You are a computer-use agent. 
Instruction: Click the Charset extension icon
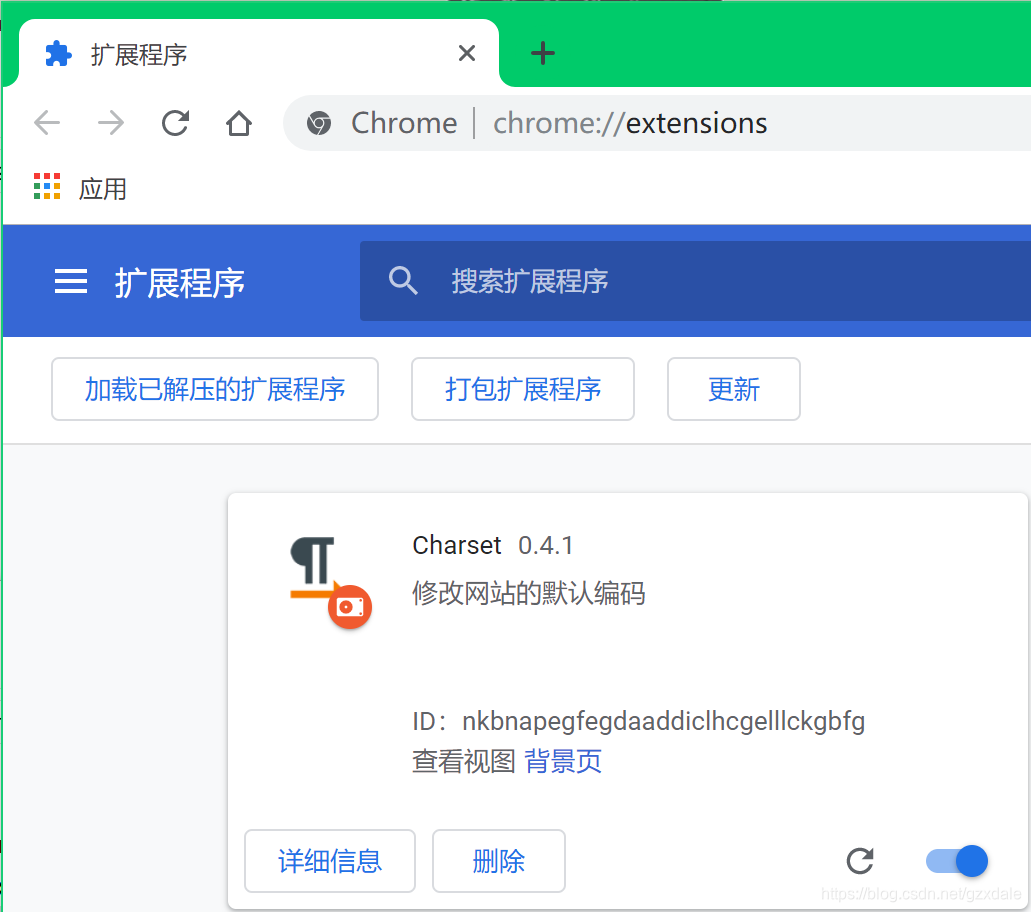click(x=331, y=582)
